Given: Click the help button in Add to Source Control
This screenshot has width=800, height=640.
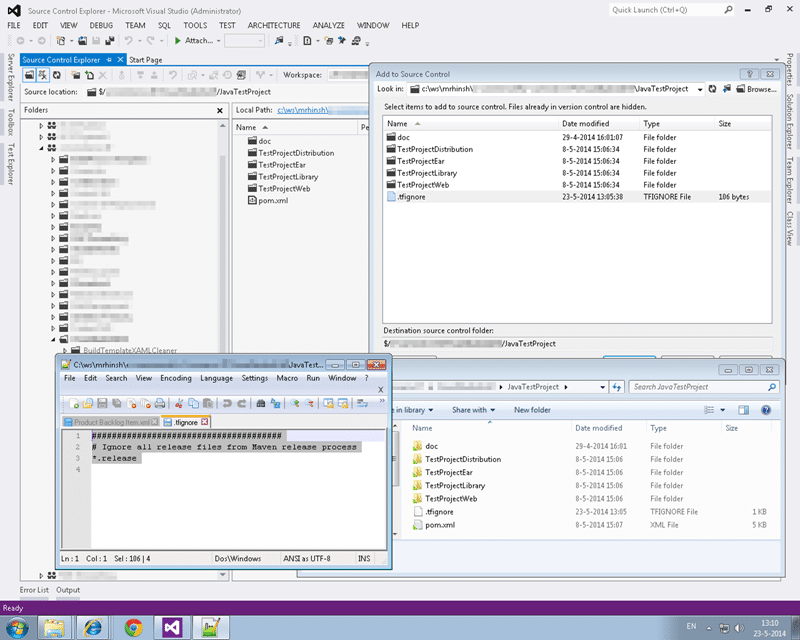Looking at the screenshot, I should [x=749, y=74].
